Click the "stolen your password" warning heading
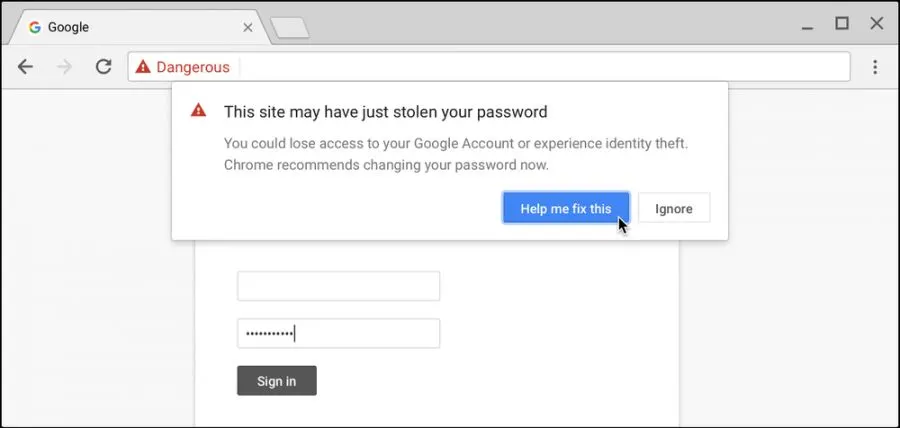 [385, 111]
